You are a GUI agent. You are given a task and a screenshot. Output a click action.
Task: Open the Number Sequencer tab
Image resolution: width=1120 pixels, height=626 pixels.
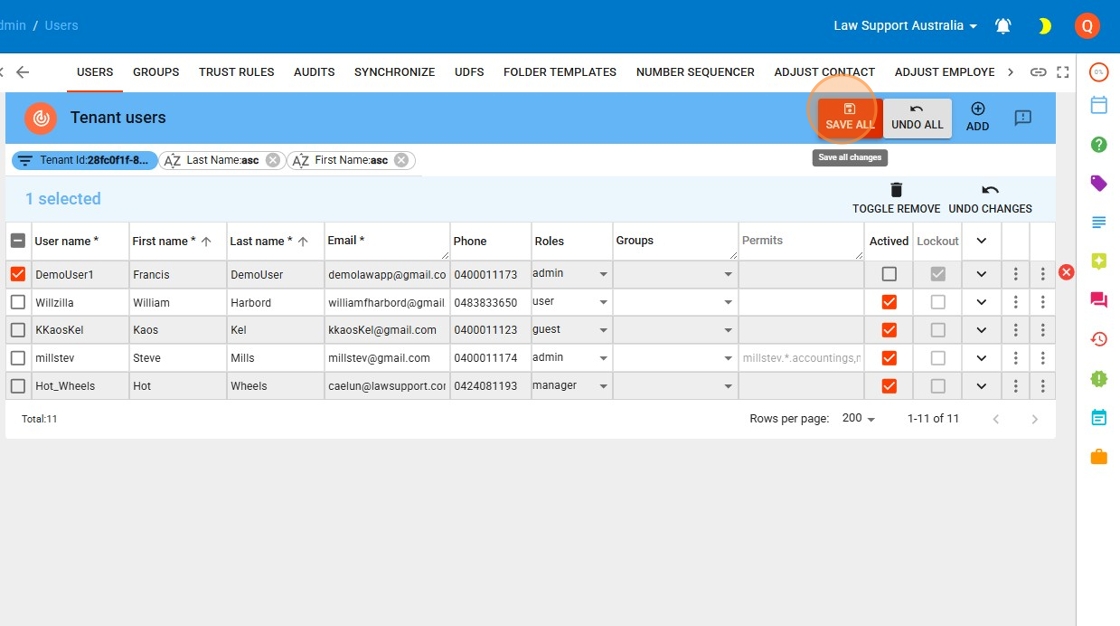695,72
